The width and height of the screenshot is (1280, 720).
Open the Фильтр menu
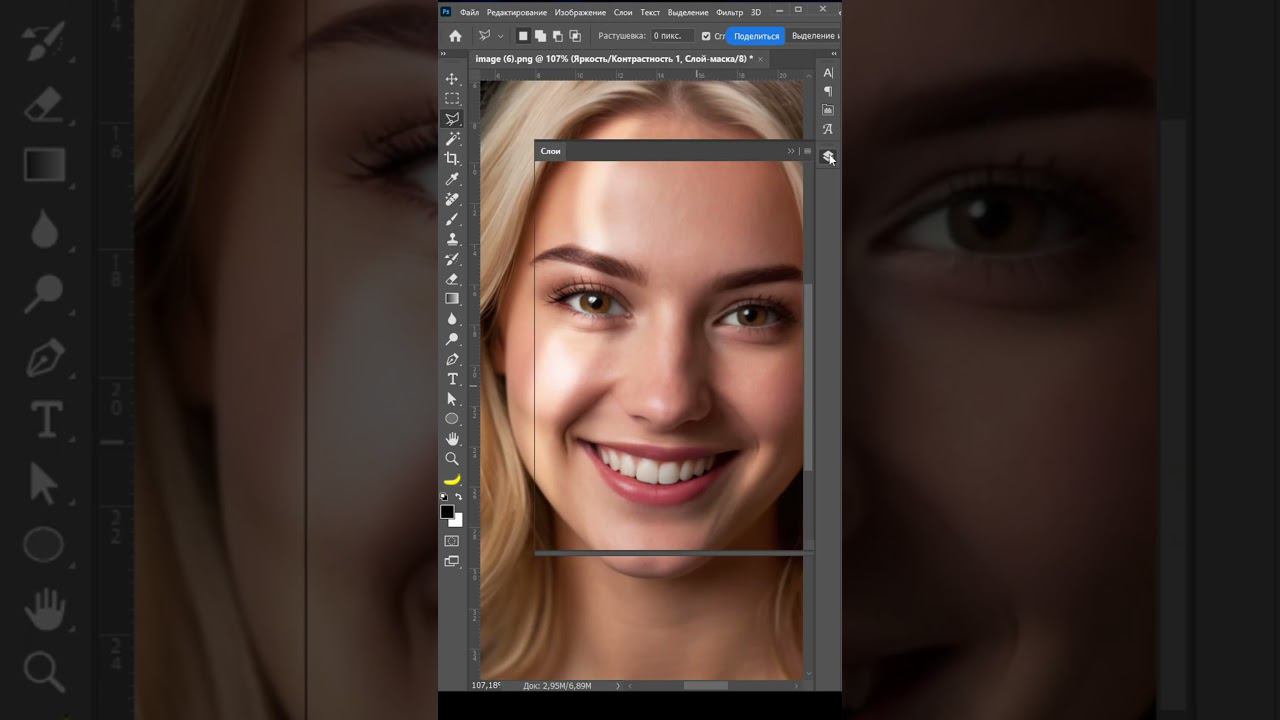(x=729, y=12)
